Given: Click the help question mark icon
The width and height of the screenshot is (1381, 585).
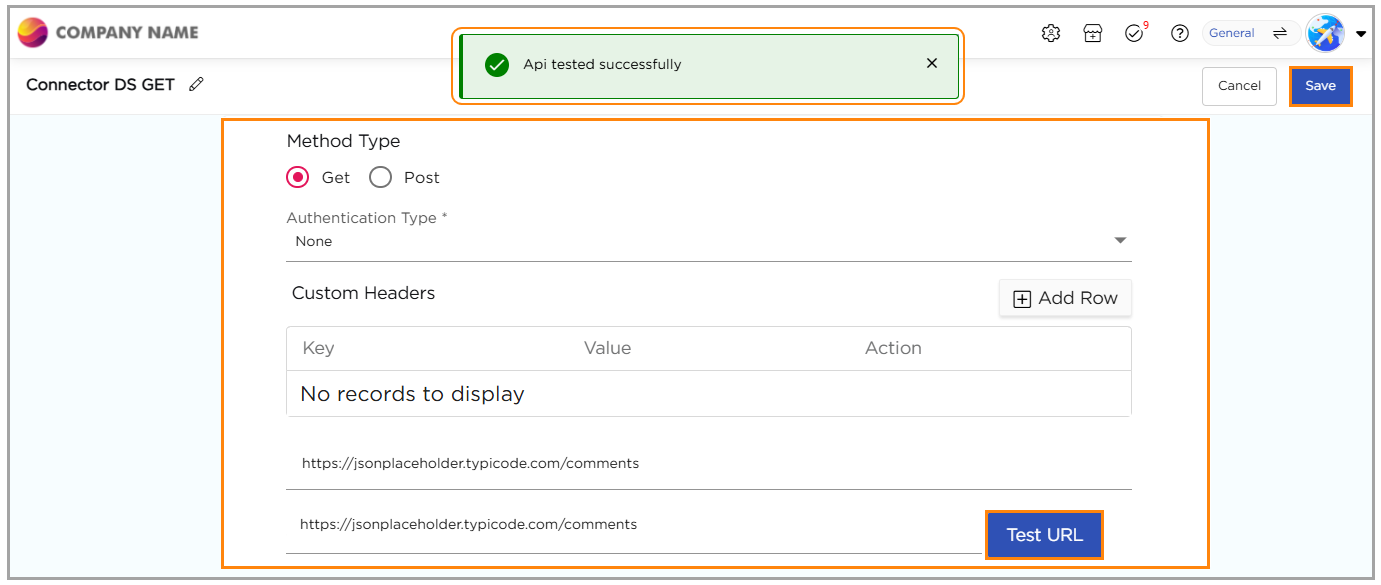Looking at the screenshot, I should pyautogui.click(x=1180, y=33).
